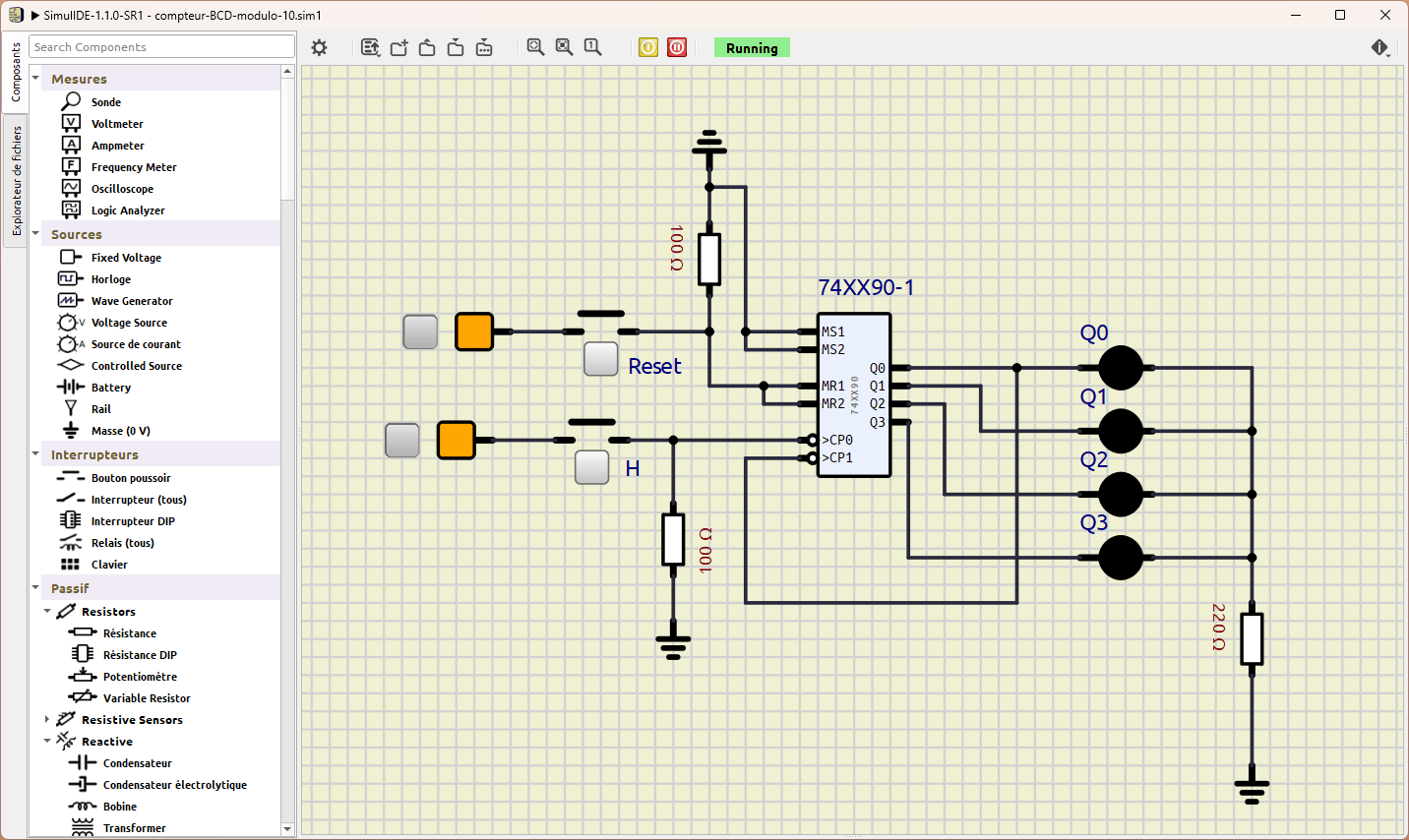The width and height of the screenshot is (1409, 840).
Task: Click the grey button left of Reset source
Action: coord(420,332)
